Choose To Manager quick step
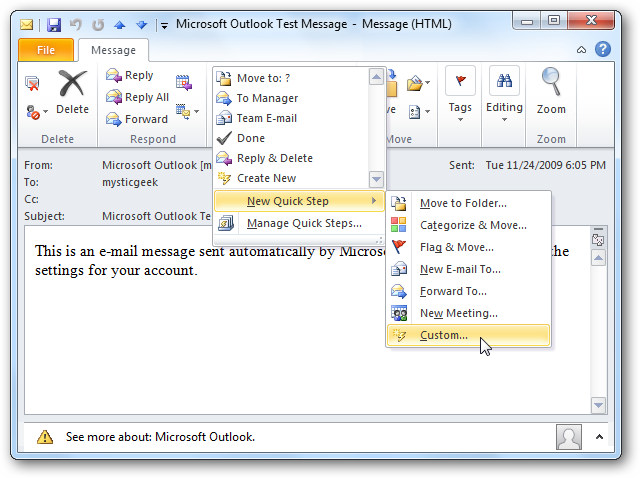The height and width of the screenshot is (478, 640). click(x=291, y=98)
